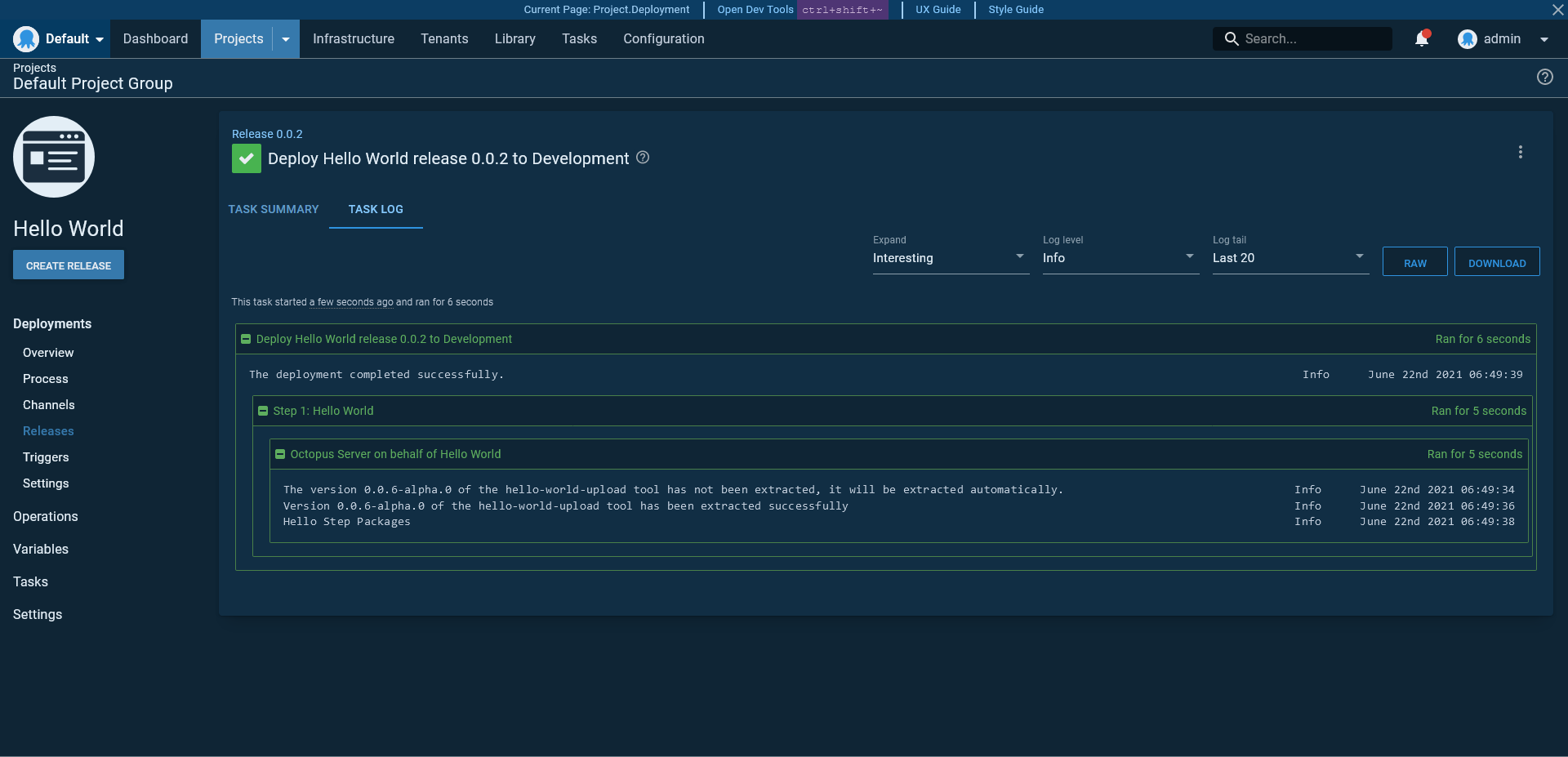Open the Style Guide link
The image size is (1568, 757).
point(1016,10)
